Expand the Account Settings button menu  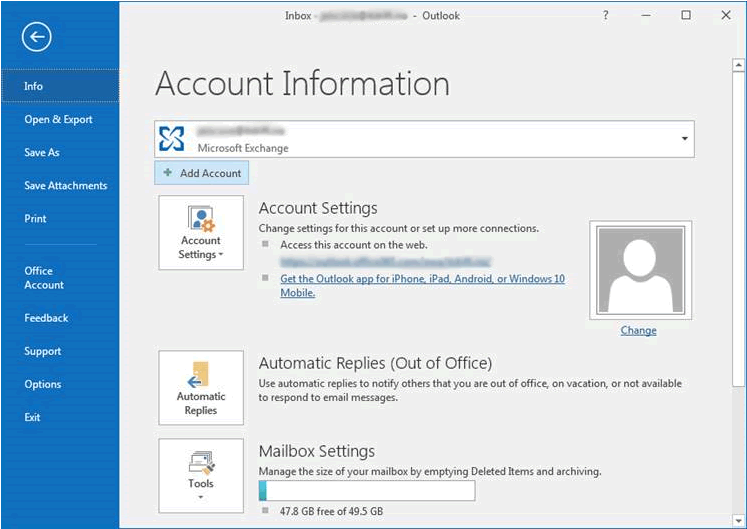pos(221,255)
